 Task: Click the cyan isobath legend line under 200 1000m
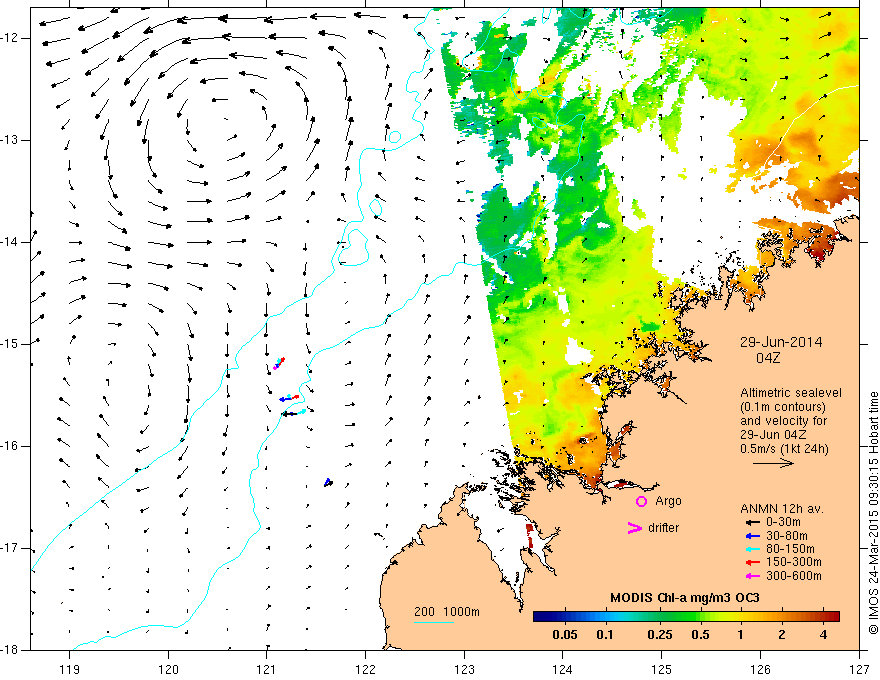(434, 622)
